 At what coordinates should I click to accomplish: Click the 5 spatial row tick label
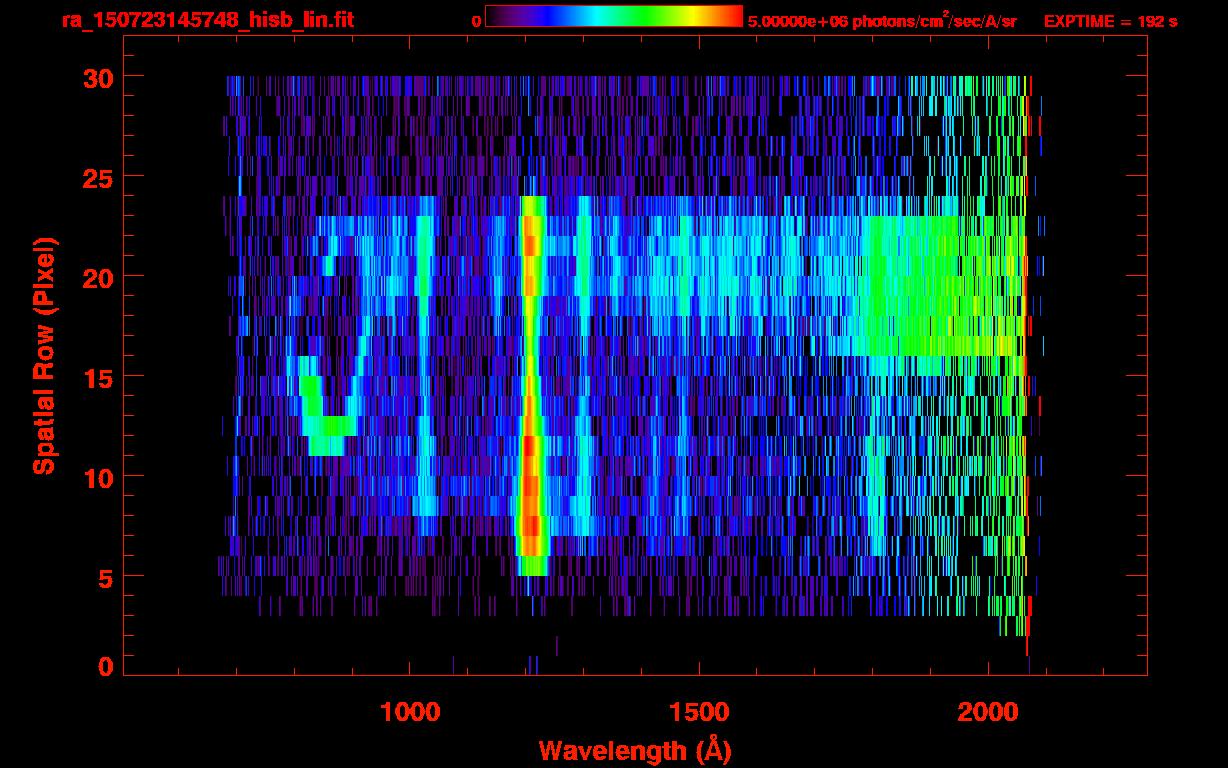pyautogui.click(x=105, y=577)
